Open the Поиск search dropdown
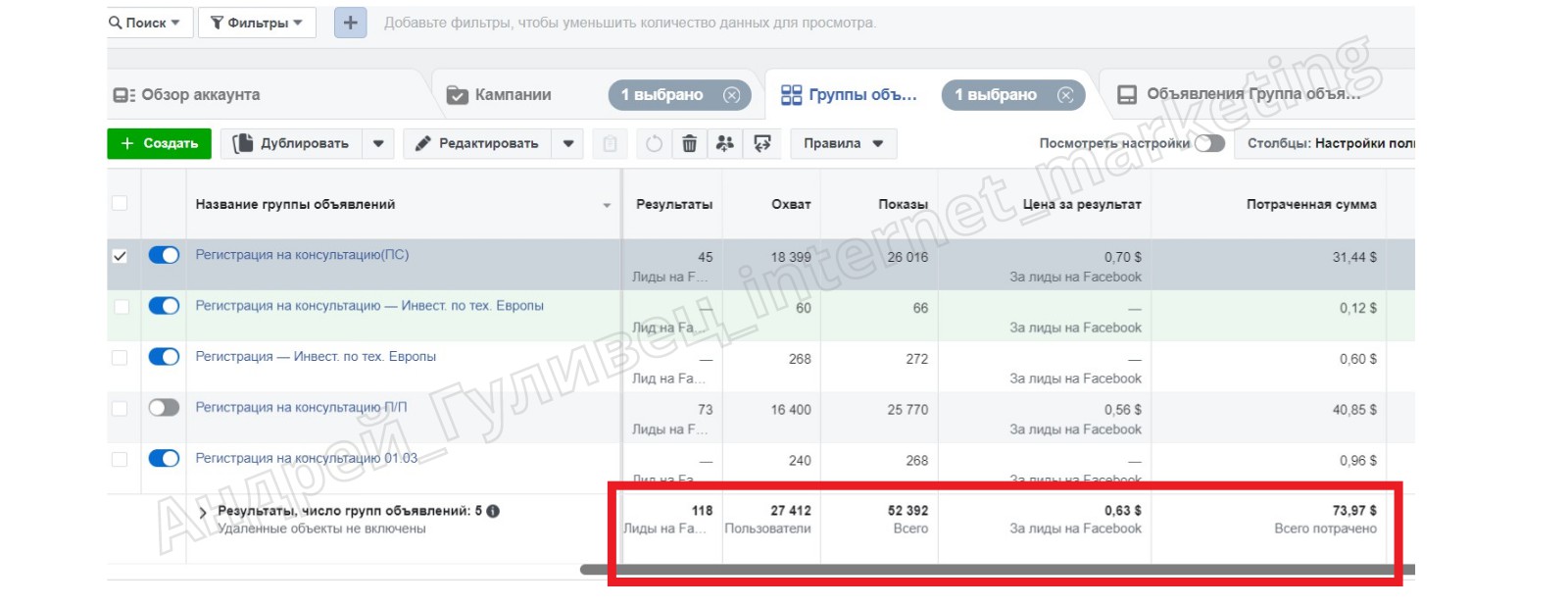Viewport: 1568px width, 607px height. tap(145, 23)
